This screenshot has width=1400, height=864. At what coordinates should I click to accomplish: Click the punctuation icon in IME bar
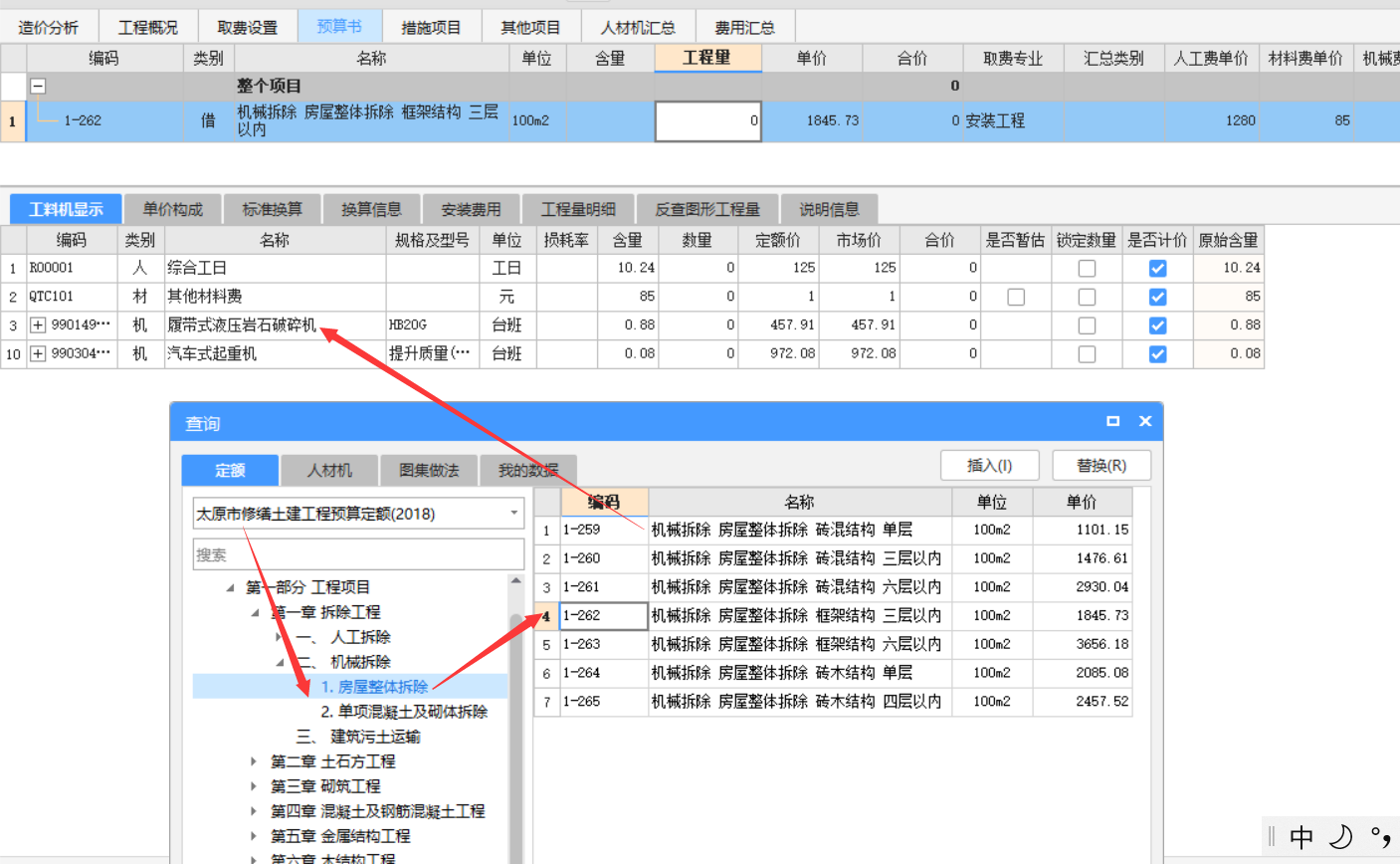coord(1381,837)
